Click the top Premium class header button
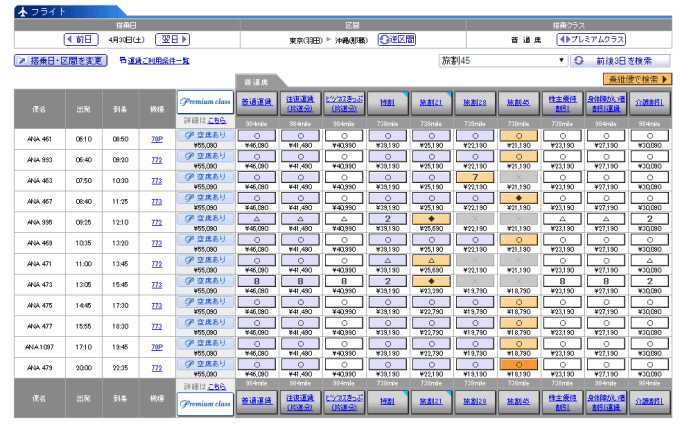680x425 pixels. pyautogui.click(x=205, y=102)
